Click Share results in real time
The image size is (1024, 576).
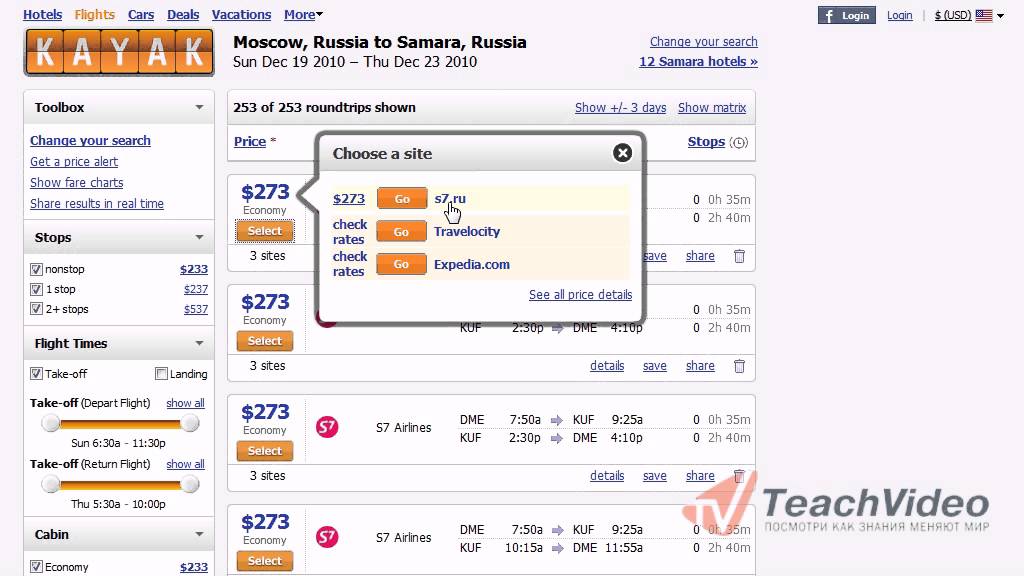pos(97,203)
